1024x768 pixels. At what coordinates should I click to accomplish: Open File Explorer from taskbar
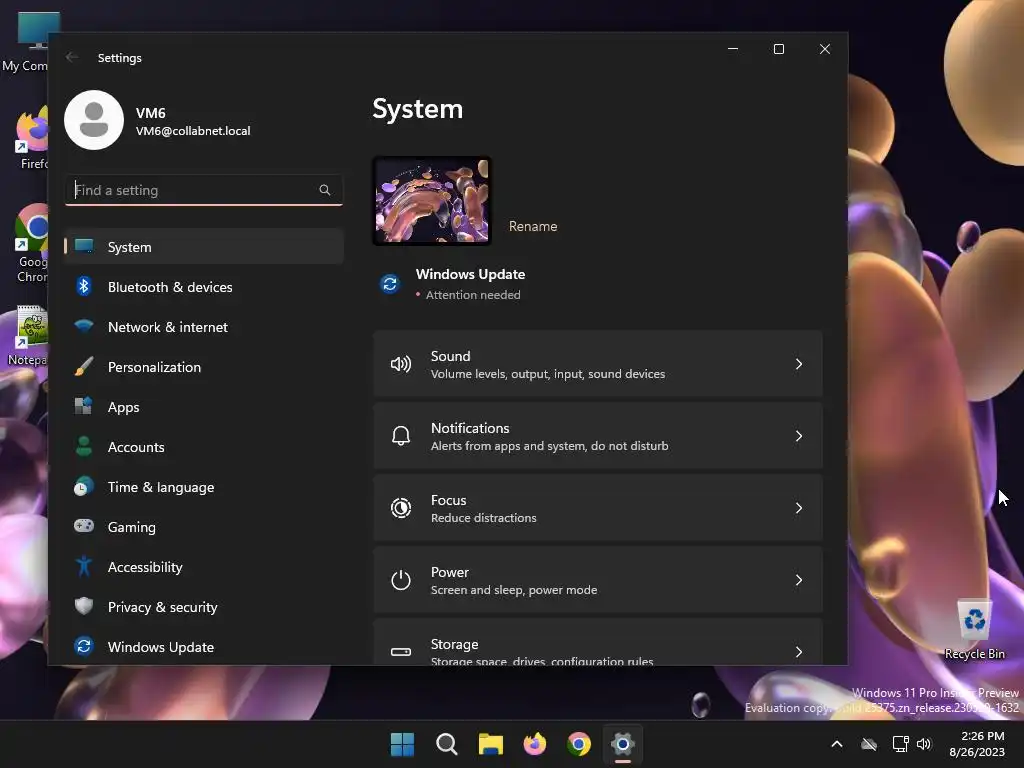click(x=490, y=744)
